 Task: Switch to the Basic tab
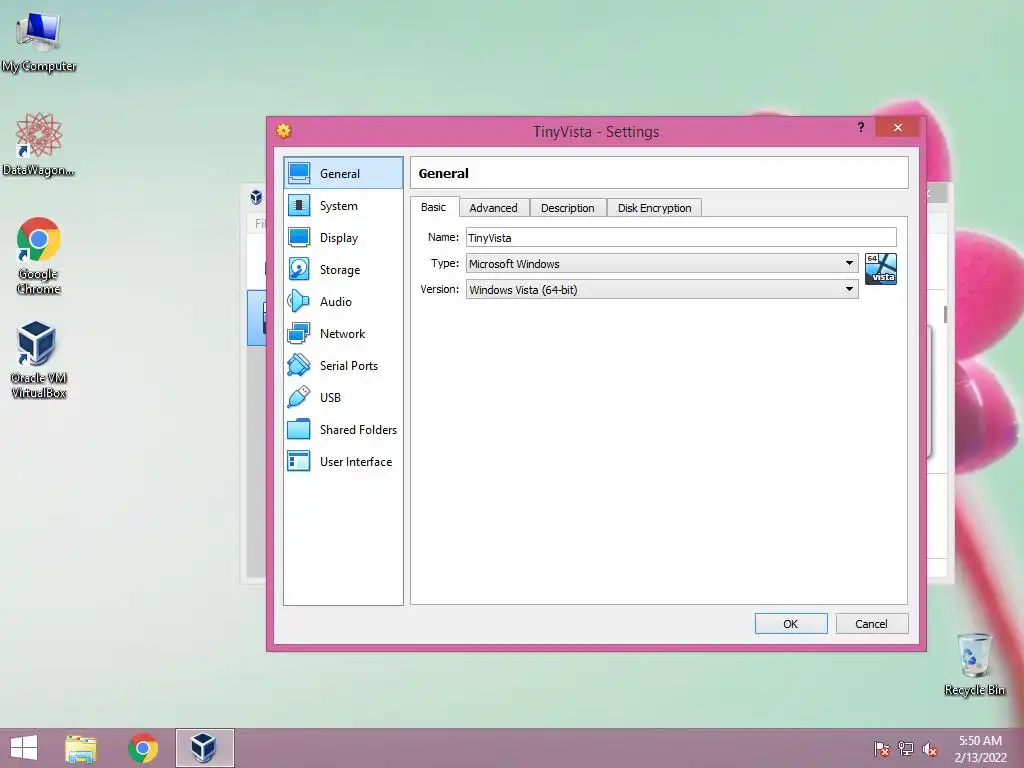(434, 207)
